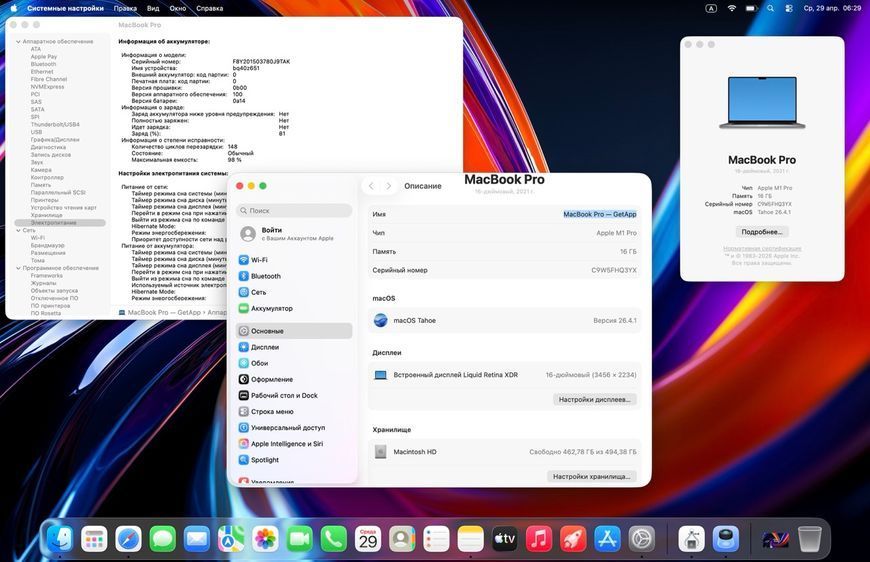This screenshot has height=562, width=870.
Task: Click Bluetooth icon in Settings sidebar
Action: point(244,276)
